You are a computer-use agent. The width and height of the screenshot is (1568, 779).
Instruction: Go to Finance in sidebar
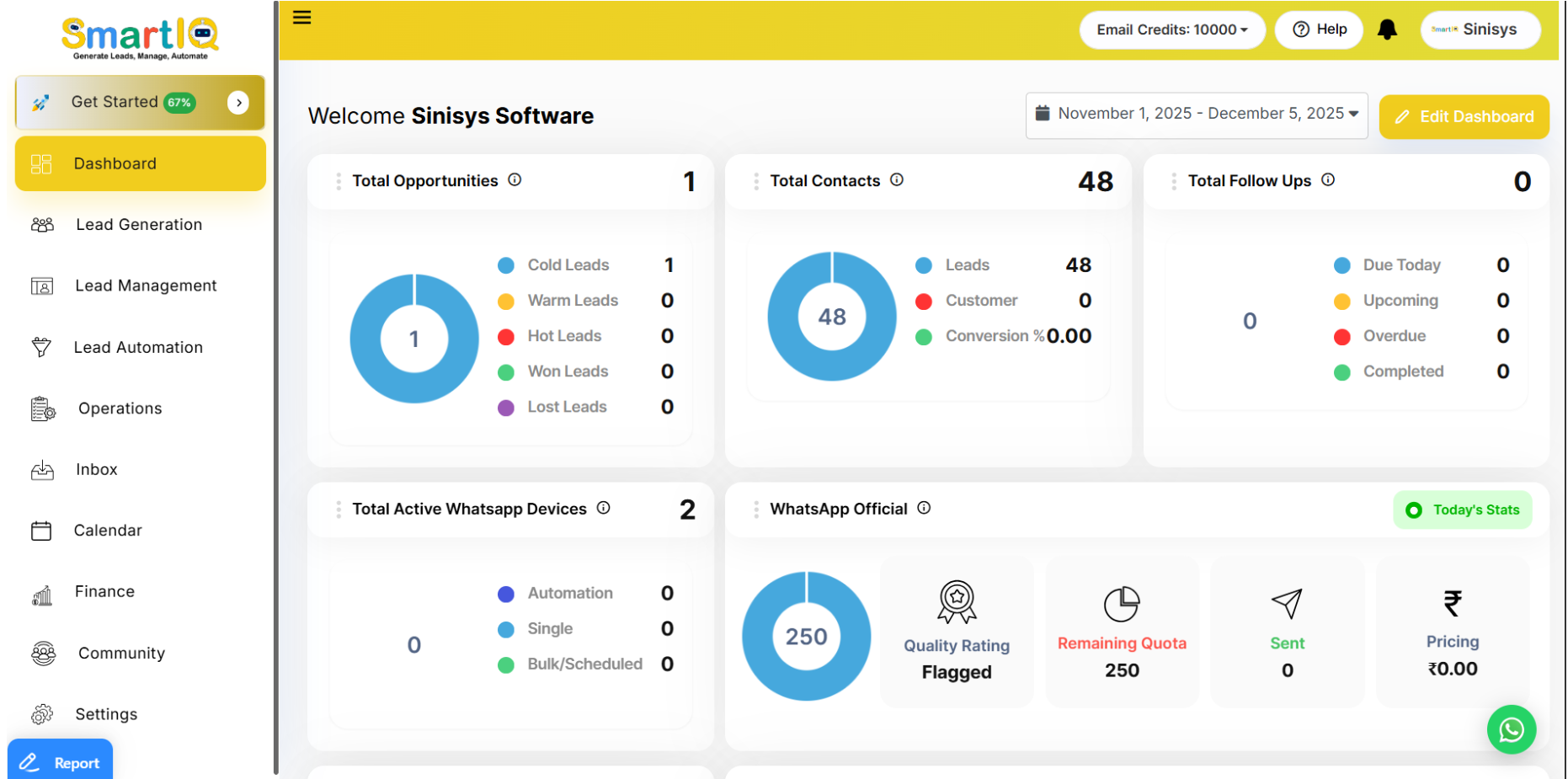pos(104,592)
